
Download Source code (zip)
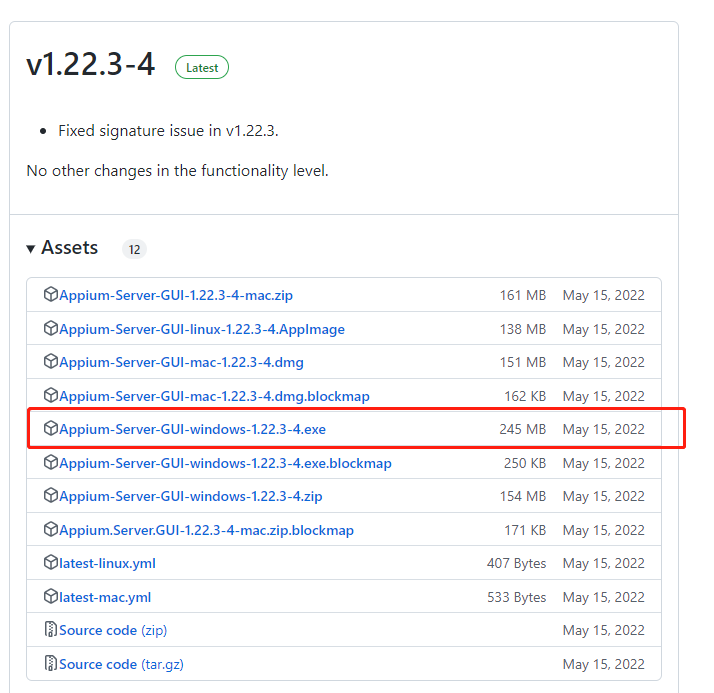(113, 630)
